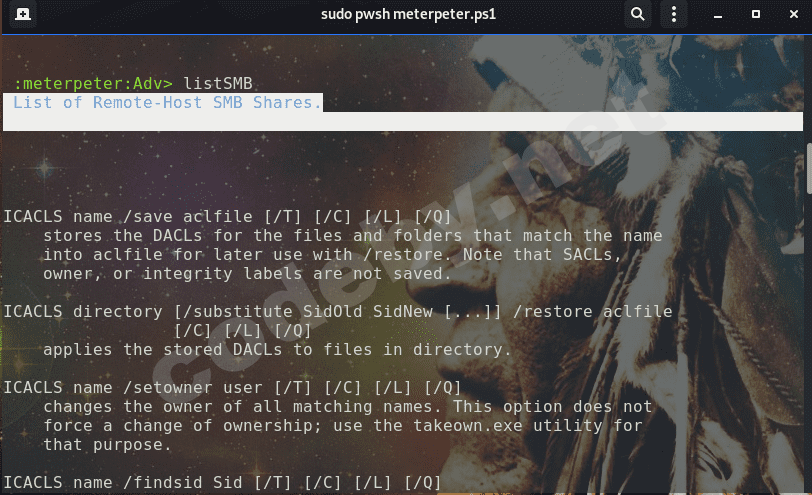Click the 'sudo pwsh meterpeter.ps1' window title
Viewport: 812px width, 495px height.
408,14
